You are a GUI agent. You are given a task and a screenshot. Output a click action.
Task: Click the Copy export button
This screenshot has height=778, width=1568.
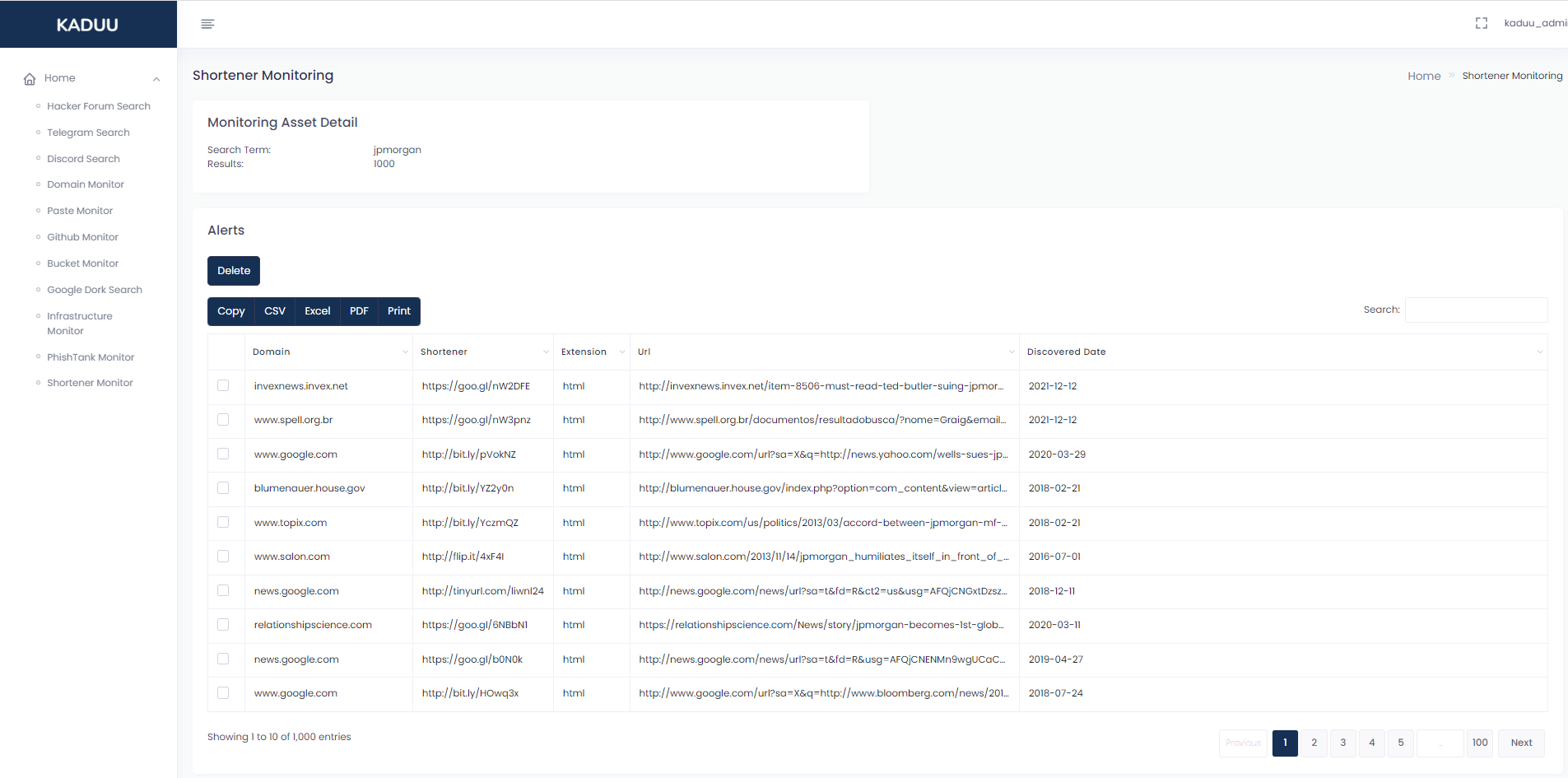pos(231,311)
